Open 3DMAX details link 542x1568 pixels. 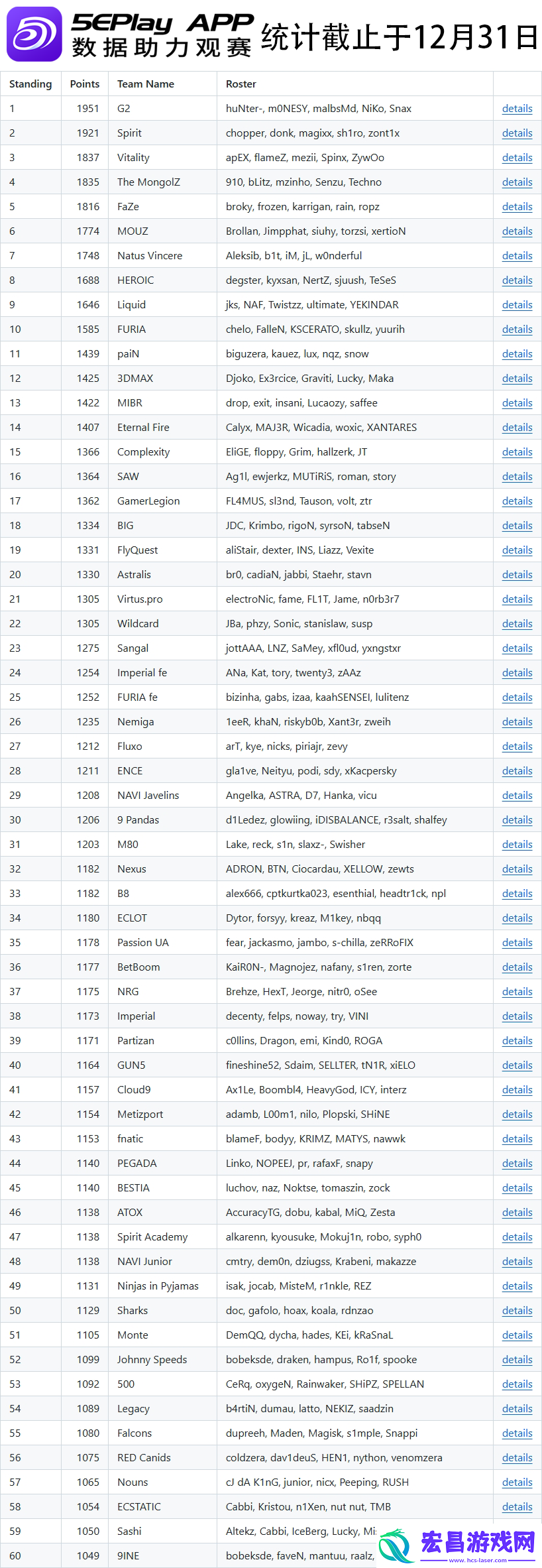click(x=517, y=379)
